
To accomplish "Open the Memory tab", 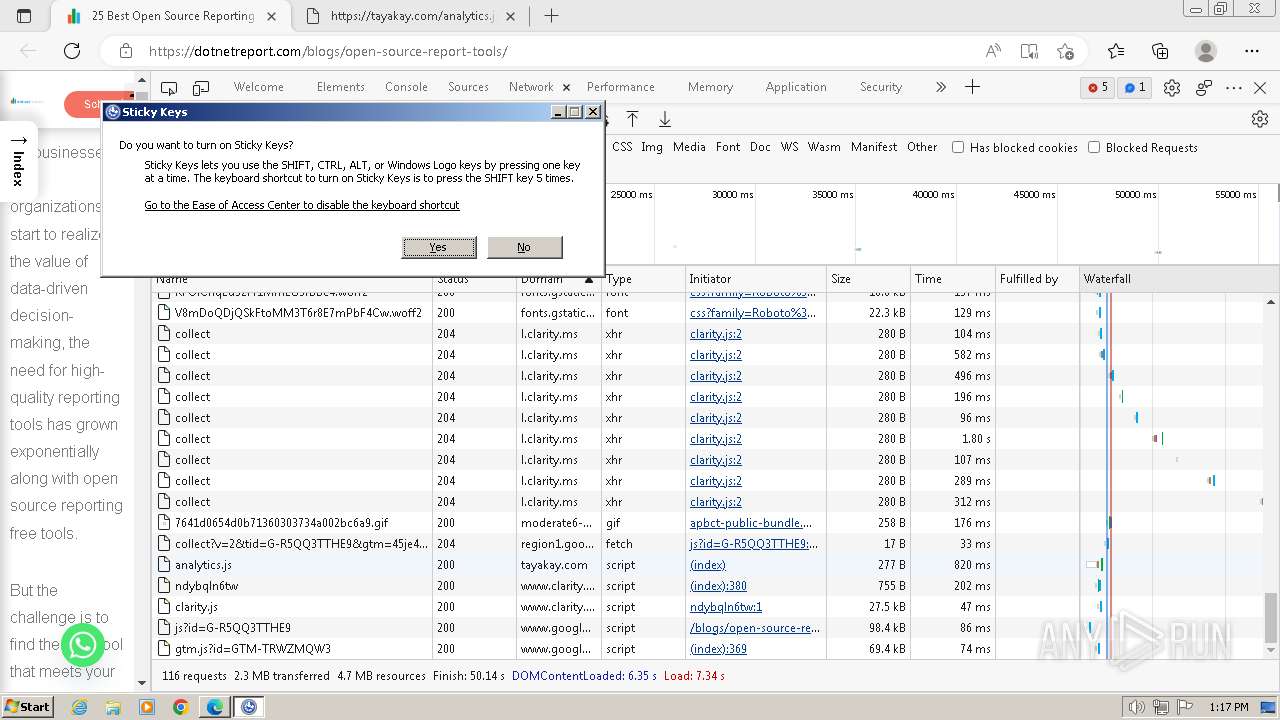I will [710, 87].
